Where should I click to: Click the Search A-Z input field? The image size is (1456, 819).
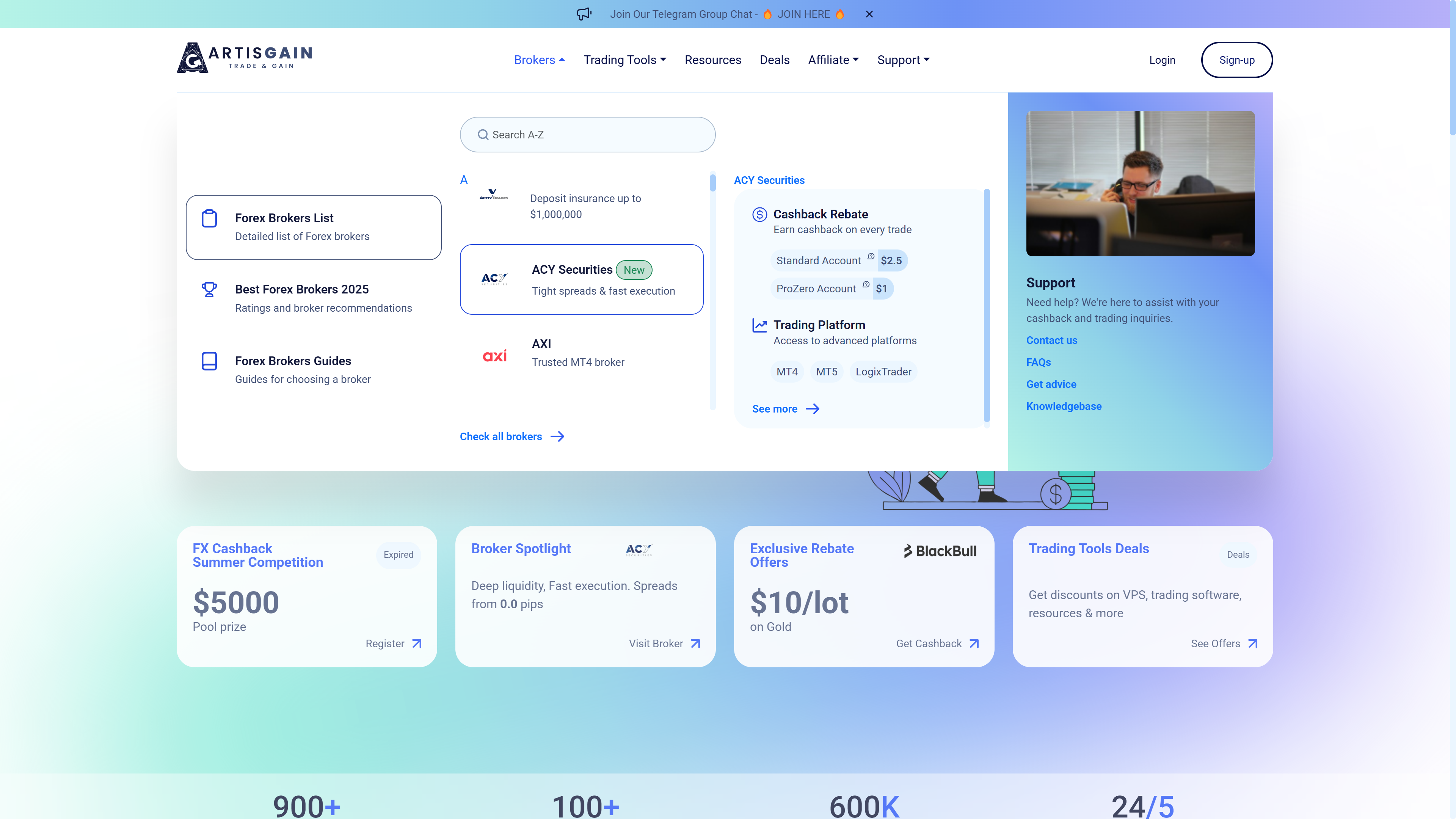[588, 135]
